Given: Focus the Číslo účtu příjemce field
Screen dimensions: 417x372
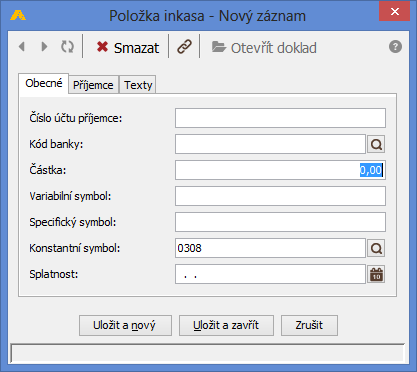Looking at the screenshot, I should (x=280, y=118).
